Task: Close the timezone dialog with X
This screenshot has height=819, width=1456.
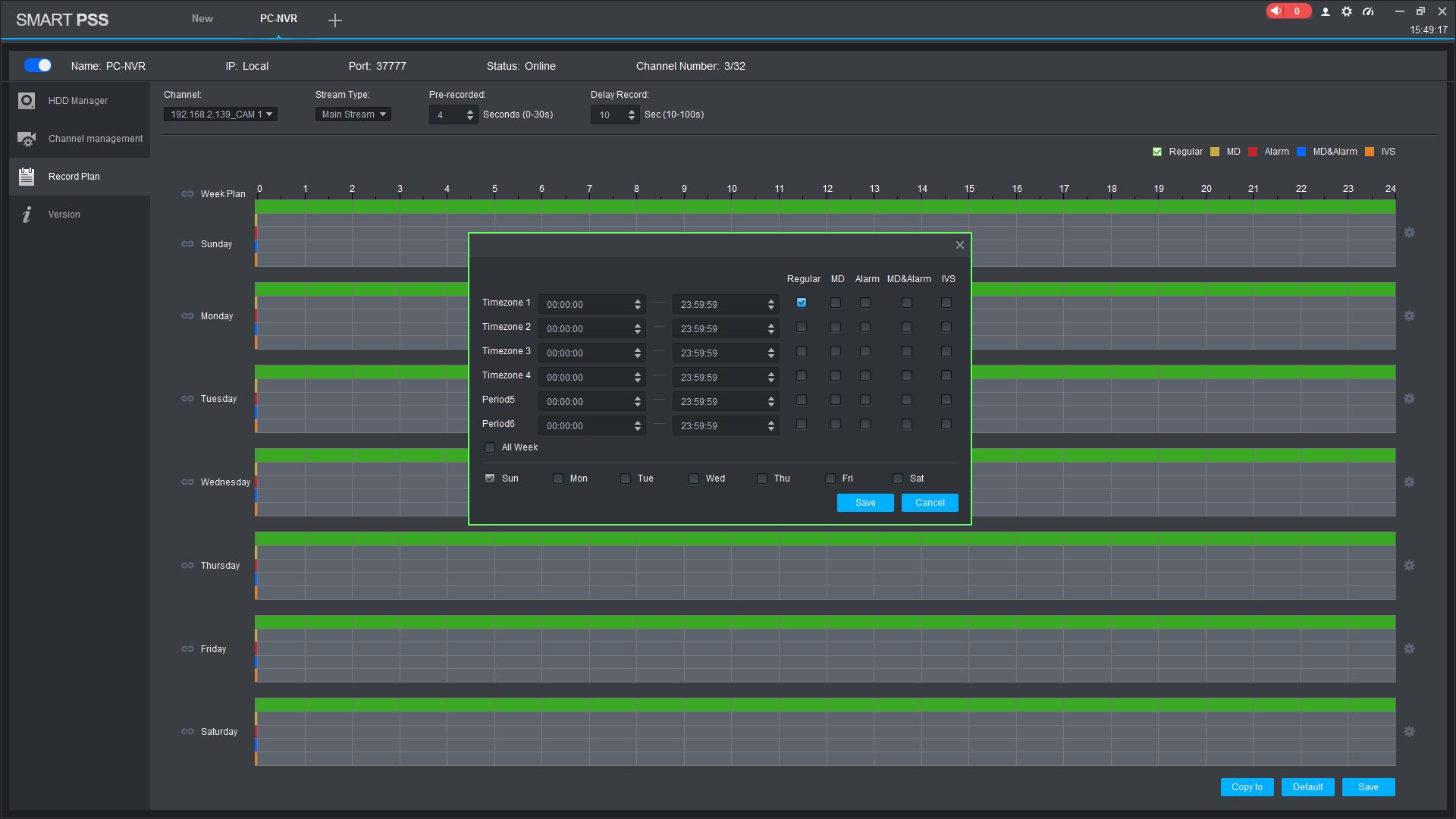Action: coord(959,245)
